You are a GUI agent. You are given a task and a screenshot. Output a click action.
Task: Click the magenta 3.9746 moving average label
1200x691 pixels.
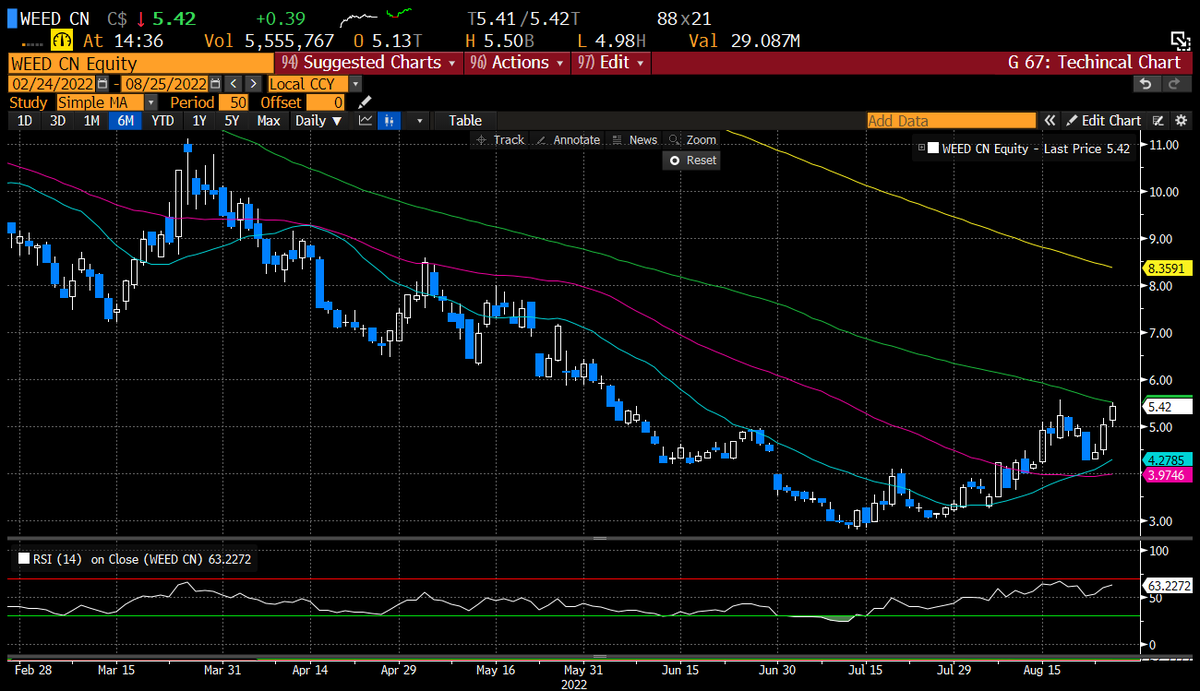coord(1166,475)
